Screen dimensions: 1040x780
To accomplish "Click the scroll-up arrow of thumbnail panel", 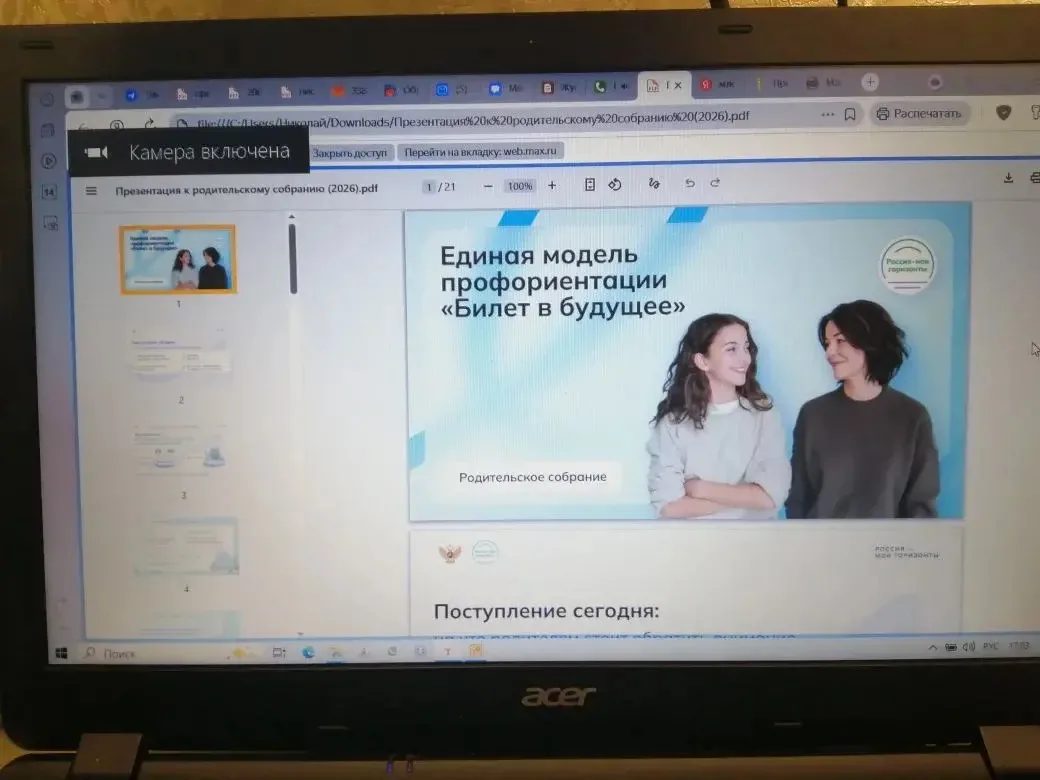I will [x=292, y=217].
